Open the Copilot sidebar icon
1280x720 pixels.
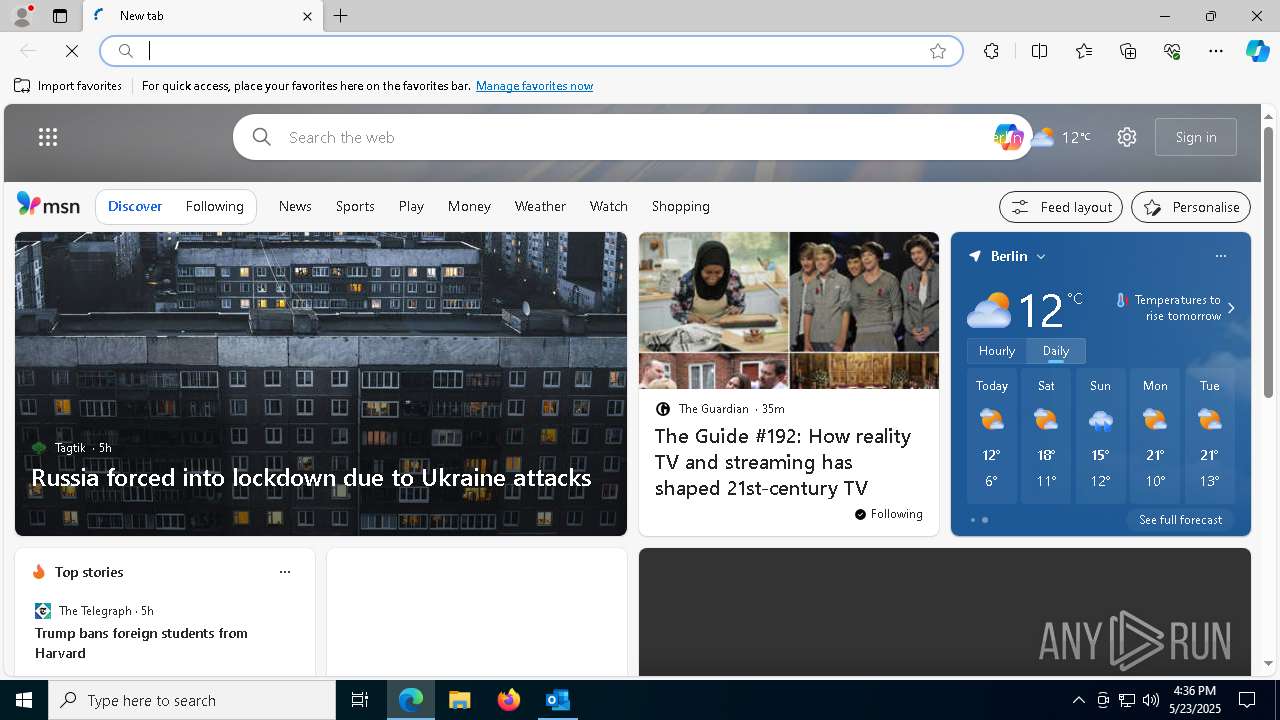[x=1257, y=51]
